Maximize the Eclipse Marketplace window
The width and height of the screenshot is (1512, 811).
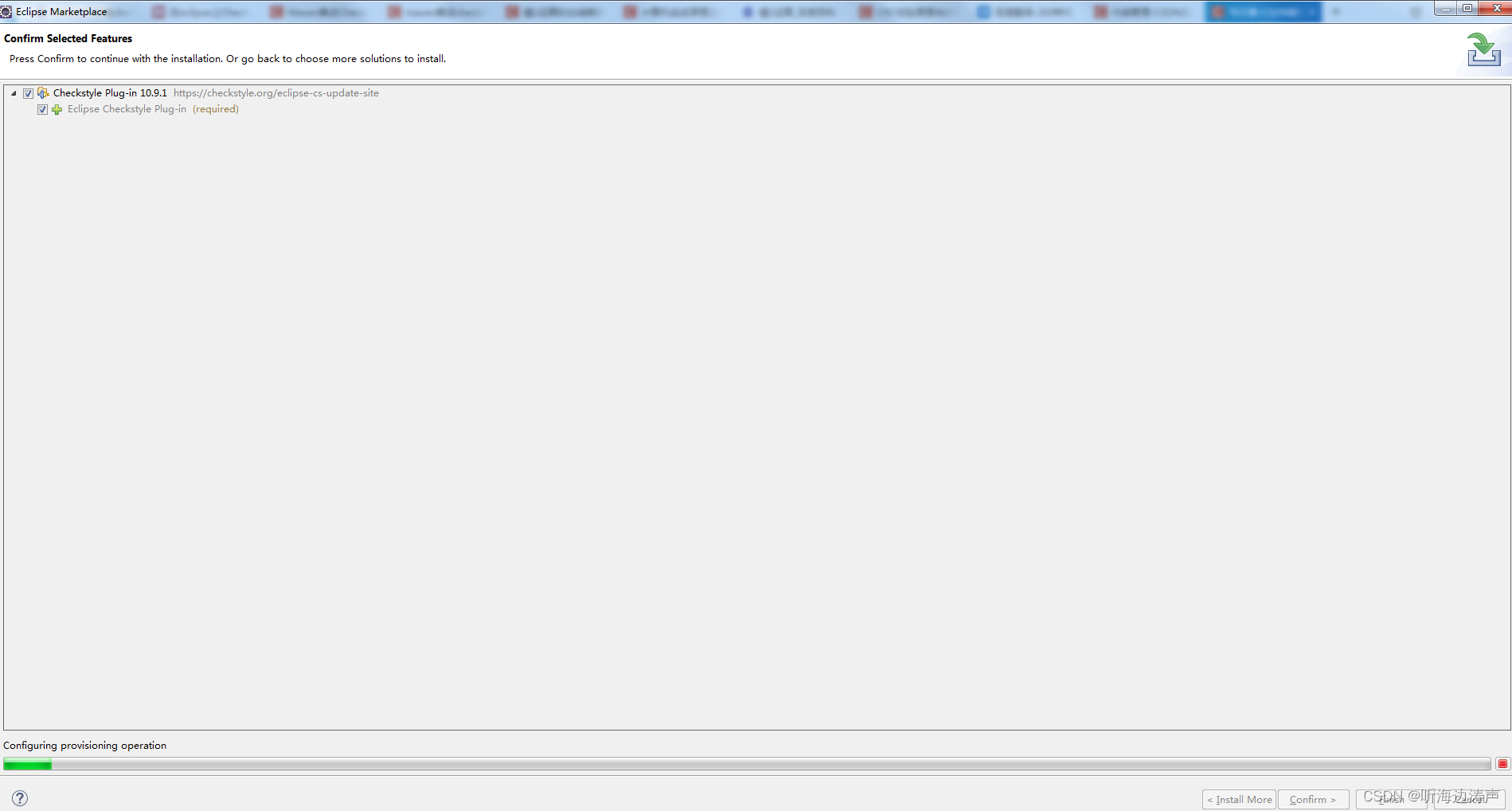1467,8
